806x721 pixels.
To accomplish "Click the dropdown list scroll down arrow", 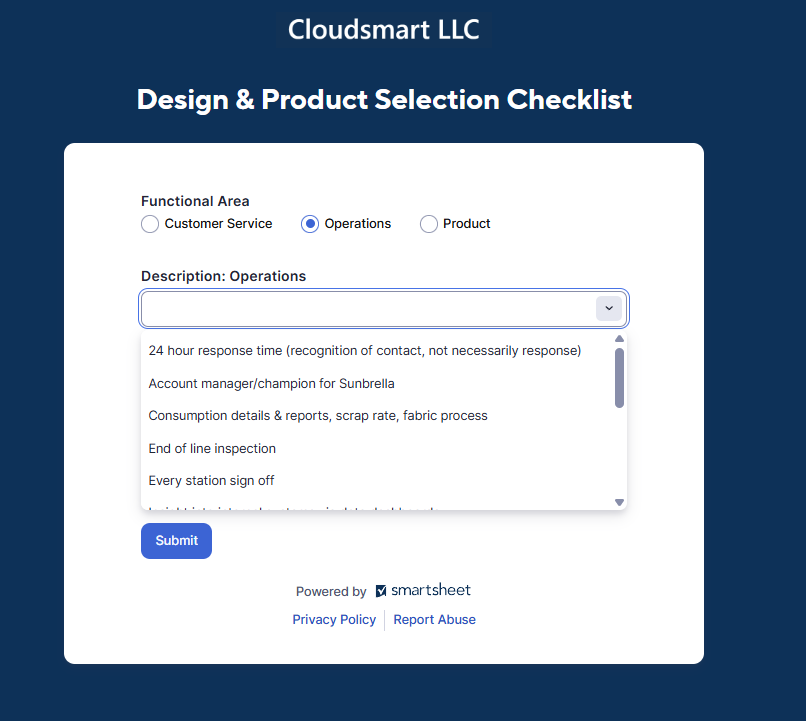I will pyautogui.click(x=619, y=502).
